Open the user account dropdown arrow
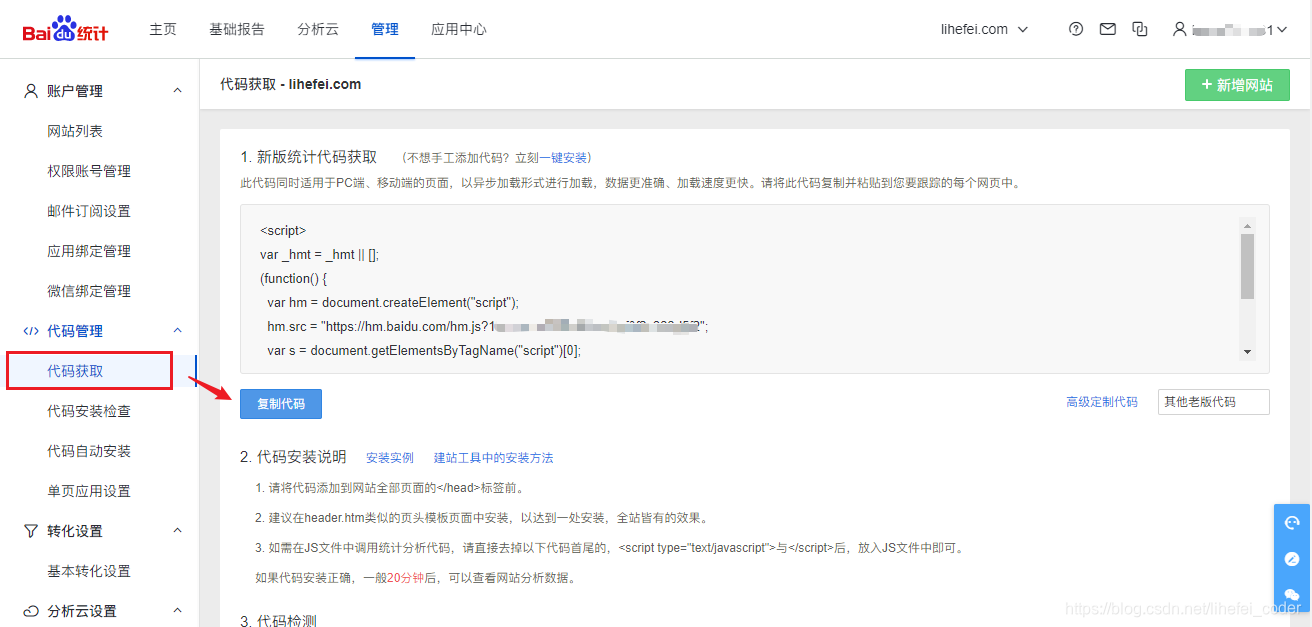This screenshot has width=1312, height=627. pos(1281,30)
